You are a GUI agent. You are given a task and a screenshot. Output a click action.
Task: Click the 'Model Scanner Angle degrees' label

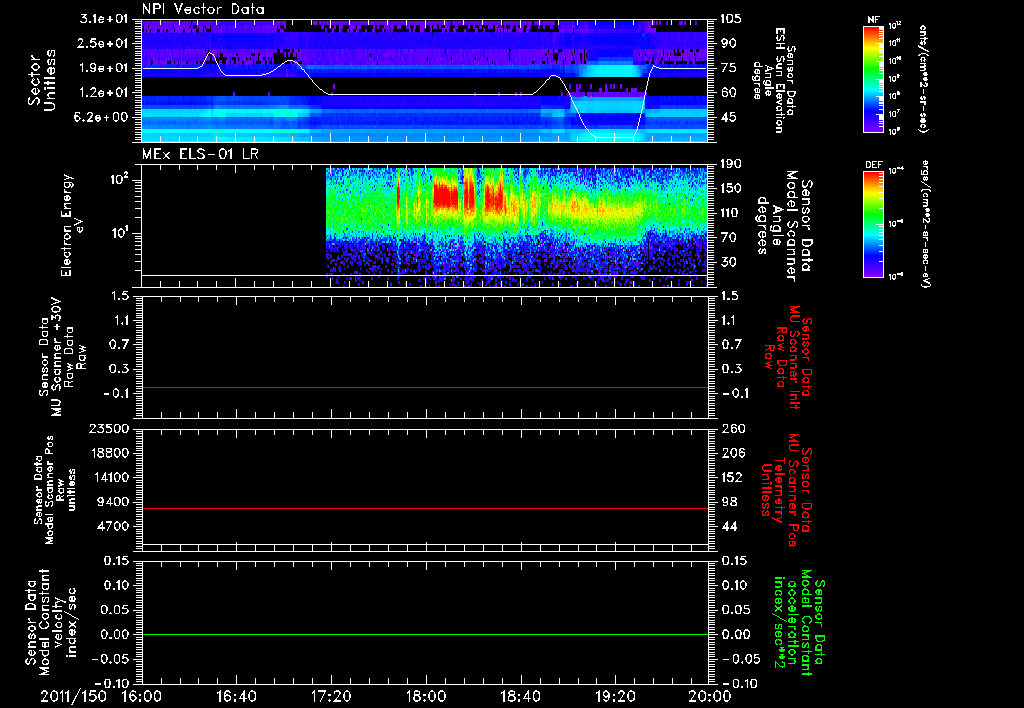click(784, 226)
